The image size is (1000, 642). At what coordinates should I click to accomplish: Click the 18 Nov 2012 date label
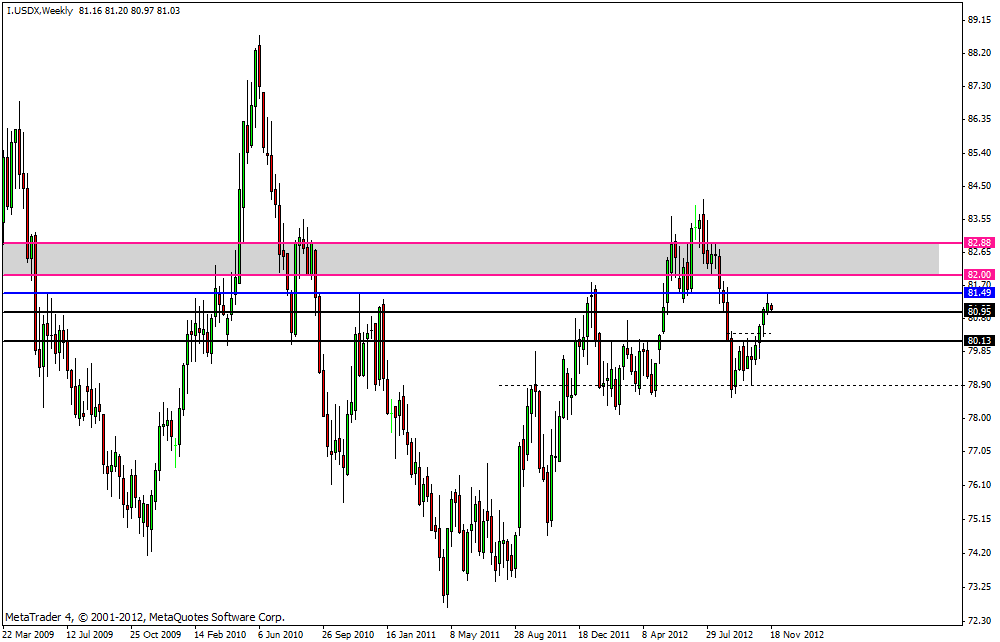coord(796,634)
